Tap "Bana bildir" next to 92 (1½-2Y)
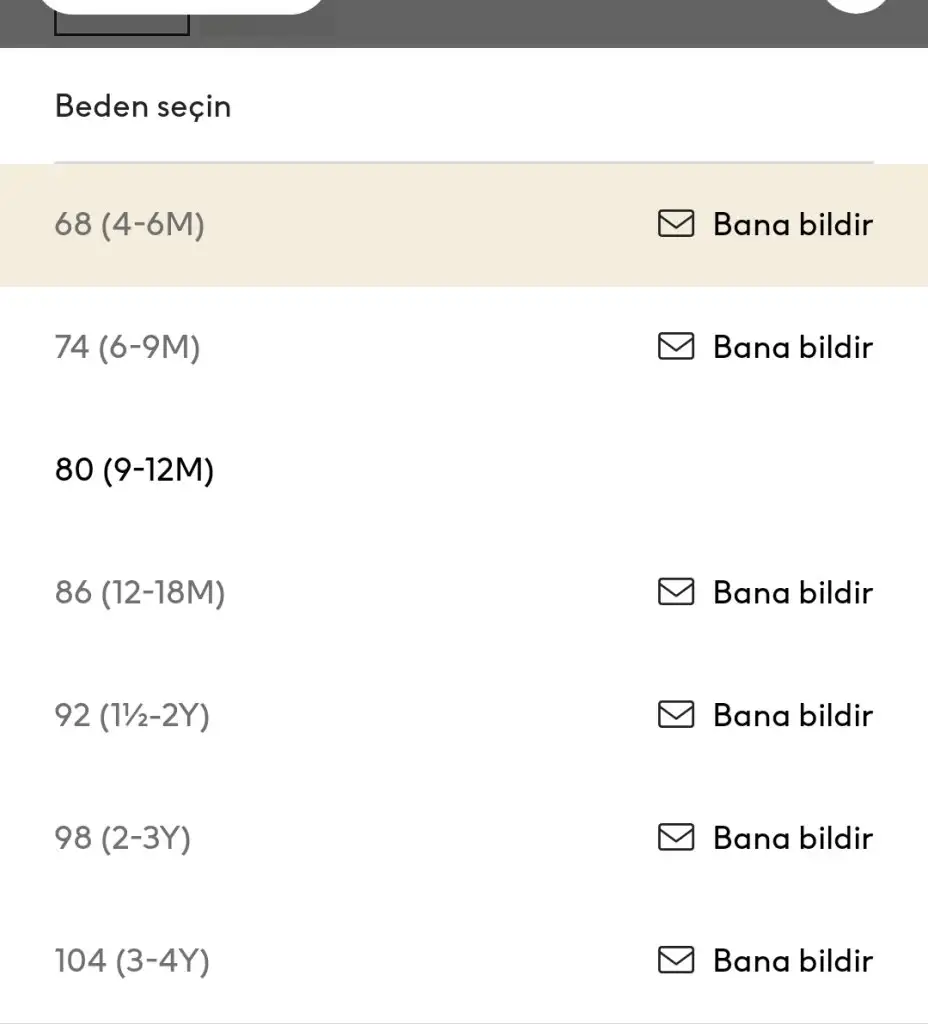The width and height of the screenshot is (928, 1024). click(x=792, y=715)
